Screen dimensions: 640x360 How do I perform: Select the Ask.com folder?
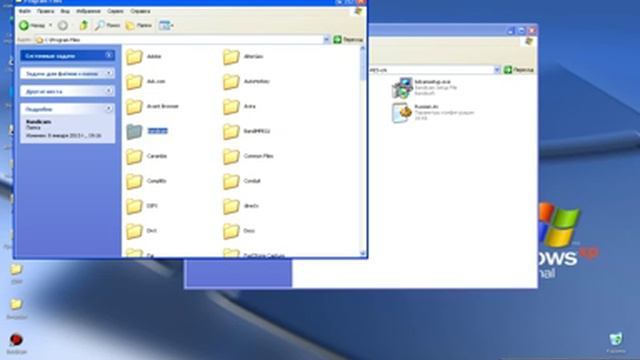(x=146, y=82)
